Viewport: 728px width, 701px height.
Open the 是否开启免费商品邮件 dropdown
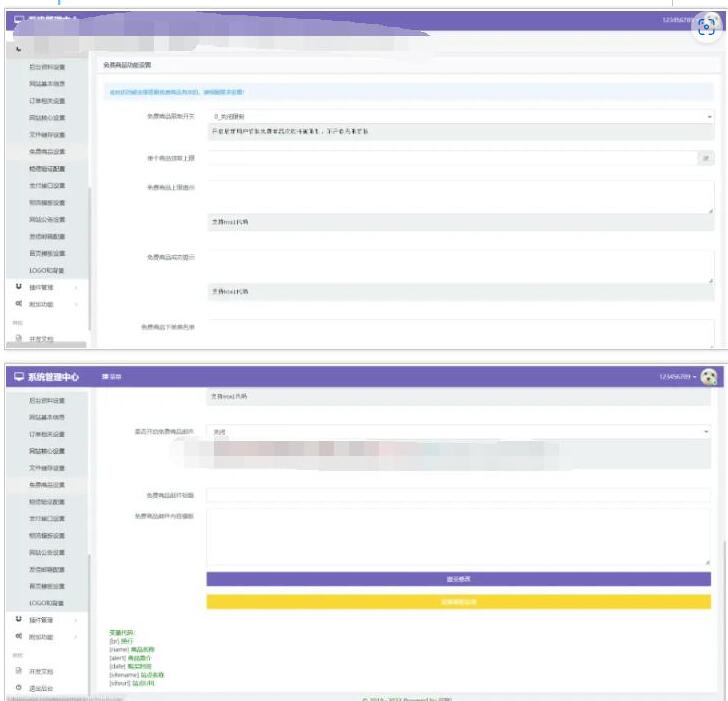pyautogui.click(x=458, y=432)
